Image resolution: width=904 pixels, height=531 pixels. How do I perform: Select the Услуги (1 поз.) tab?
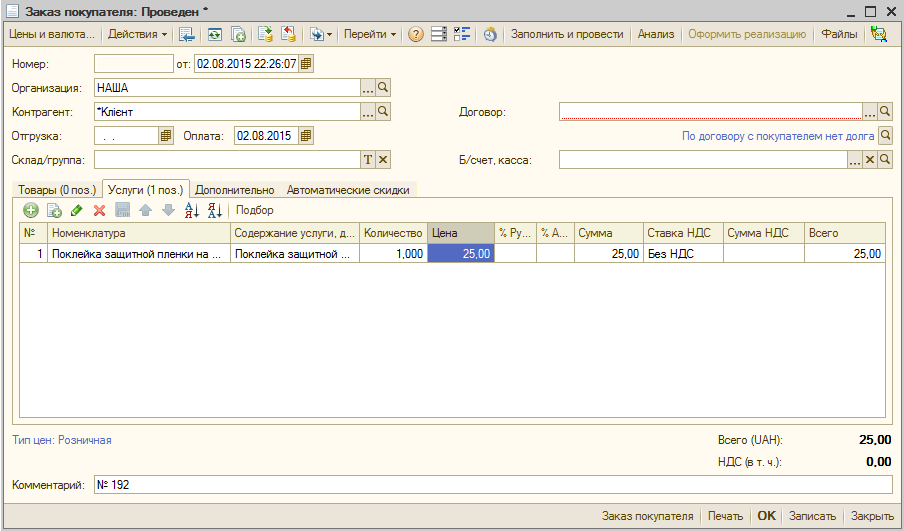(145, 189)
